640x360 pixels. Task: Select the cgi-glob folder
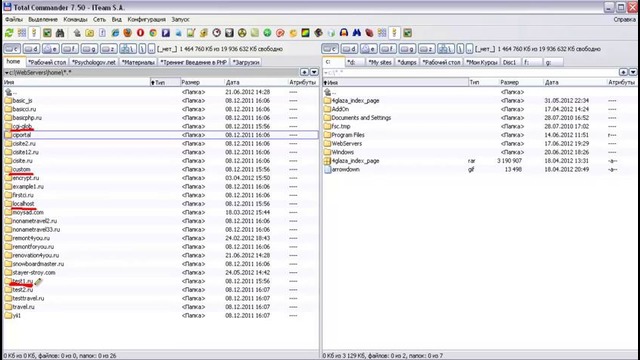pyautogui.click(x=22, y=126)
